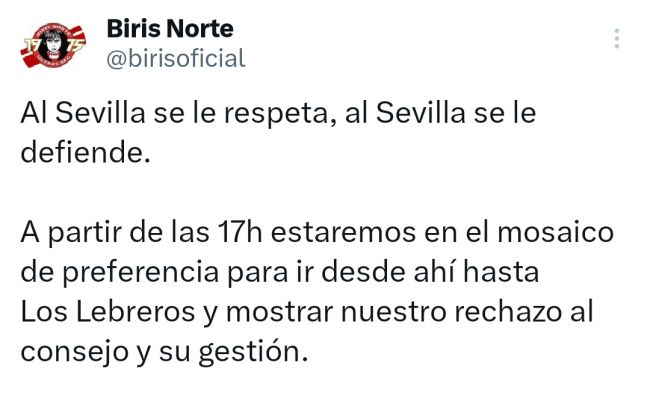Click the first mention of "Sevilla"

tap(100, 113)
